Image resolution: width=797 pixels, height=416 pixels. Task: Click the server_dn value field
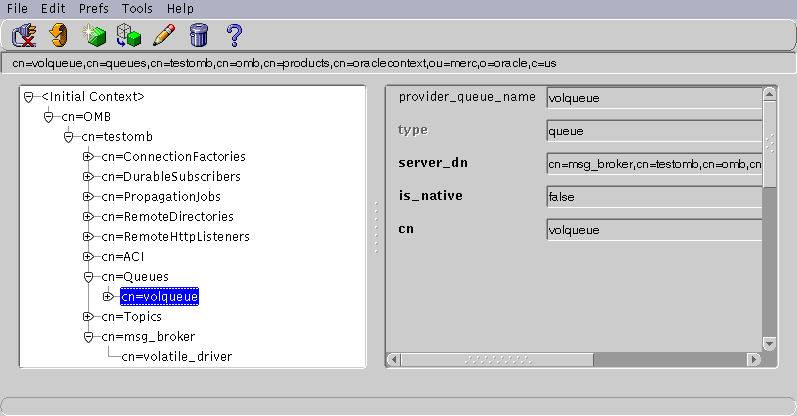654,163
